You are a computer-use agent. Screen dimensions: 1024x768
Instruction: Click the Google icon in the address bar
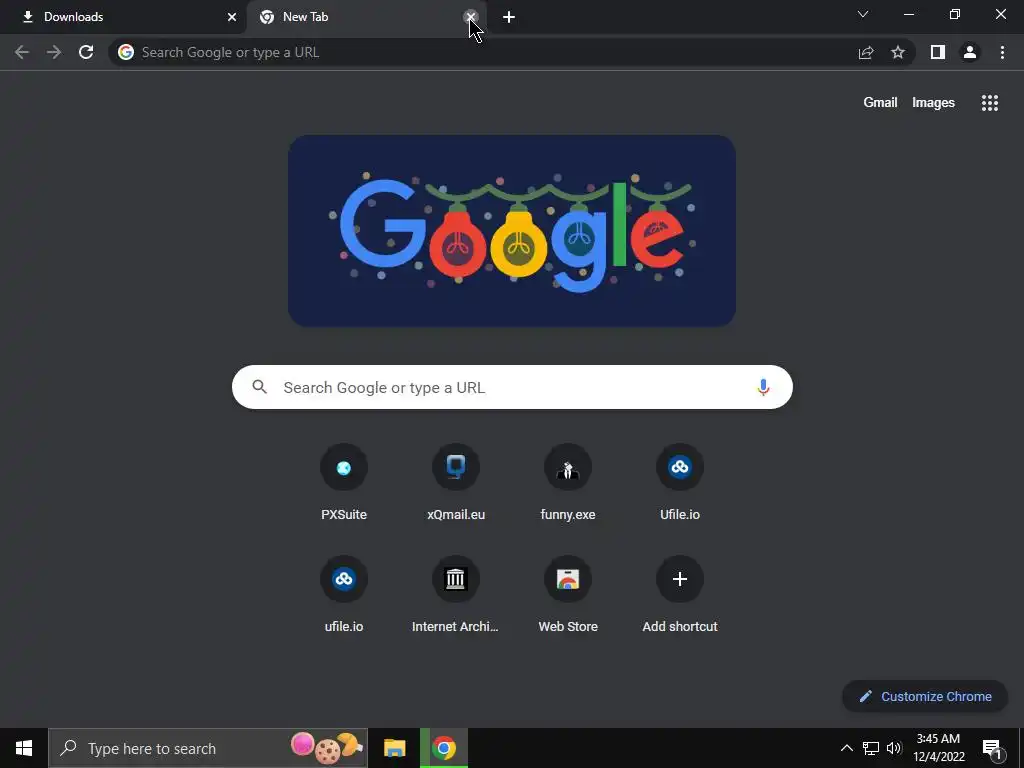coord(126,52)
